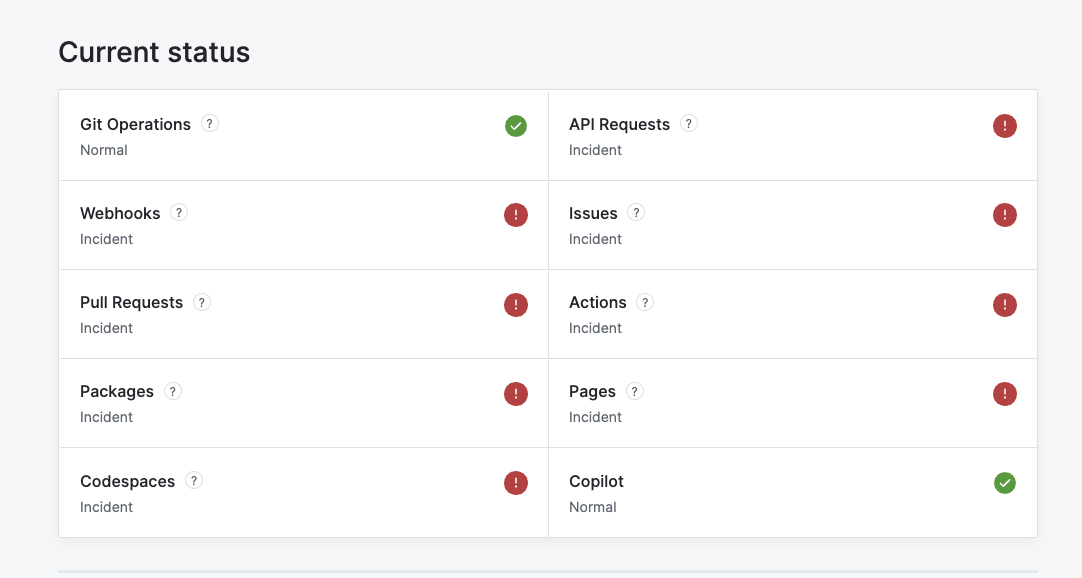1082x578 pixels.
Task: Open the Issues help tooltip
Action: pyautogui.click(x=637, y=213)
